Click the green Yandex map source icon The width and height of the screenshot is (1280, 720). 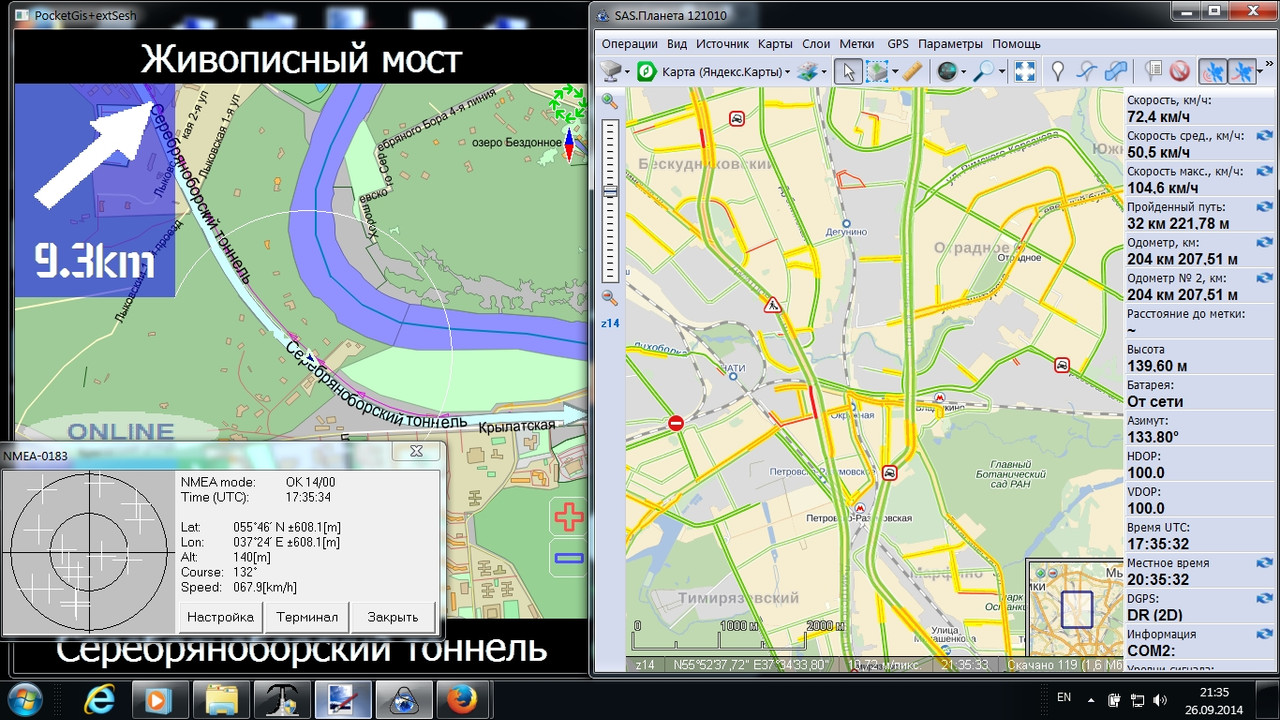[647, 71]
